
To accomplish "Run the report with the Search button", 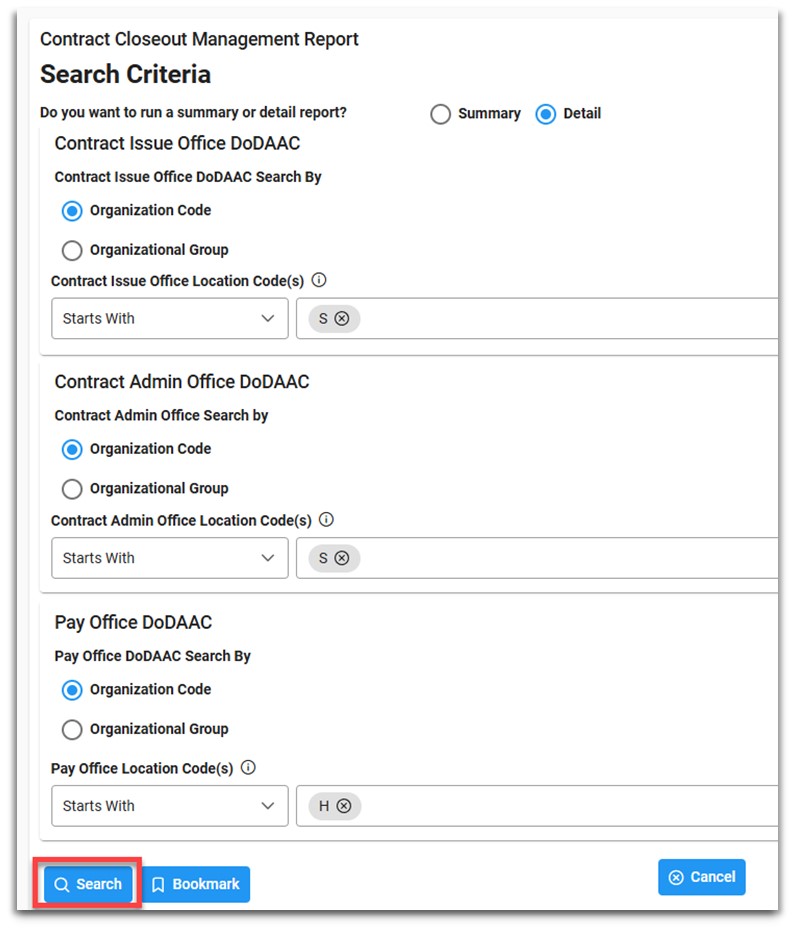I will point(88,884).
